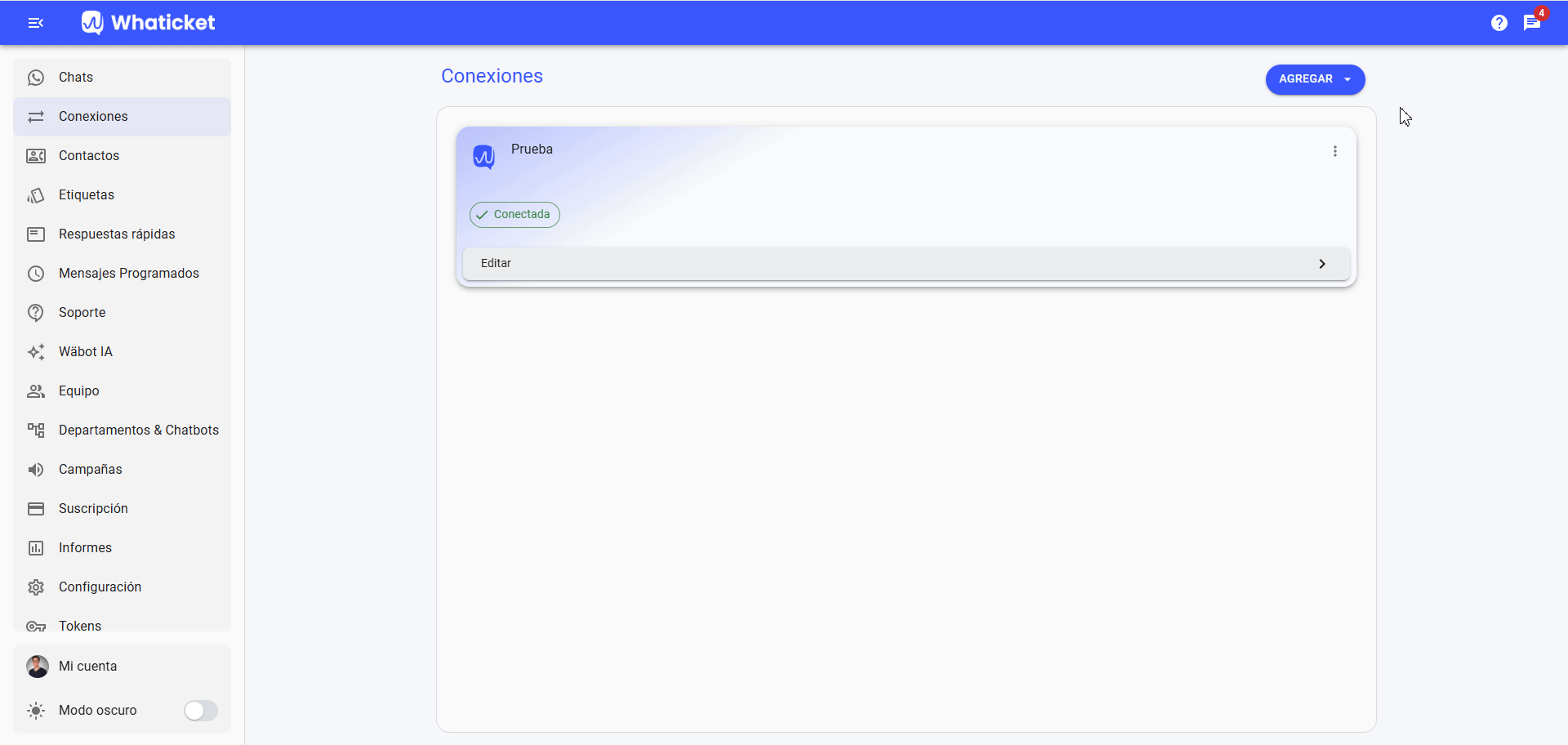
Task: Click the Soporte help icon in sidebar
Action: click(36, 313)
